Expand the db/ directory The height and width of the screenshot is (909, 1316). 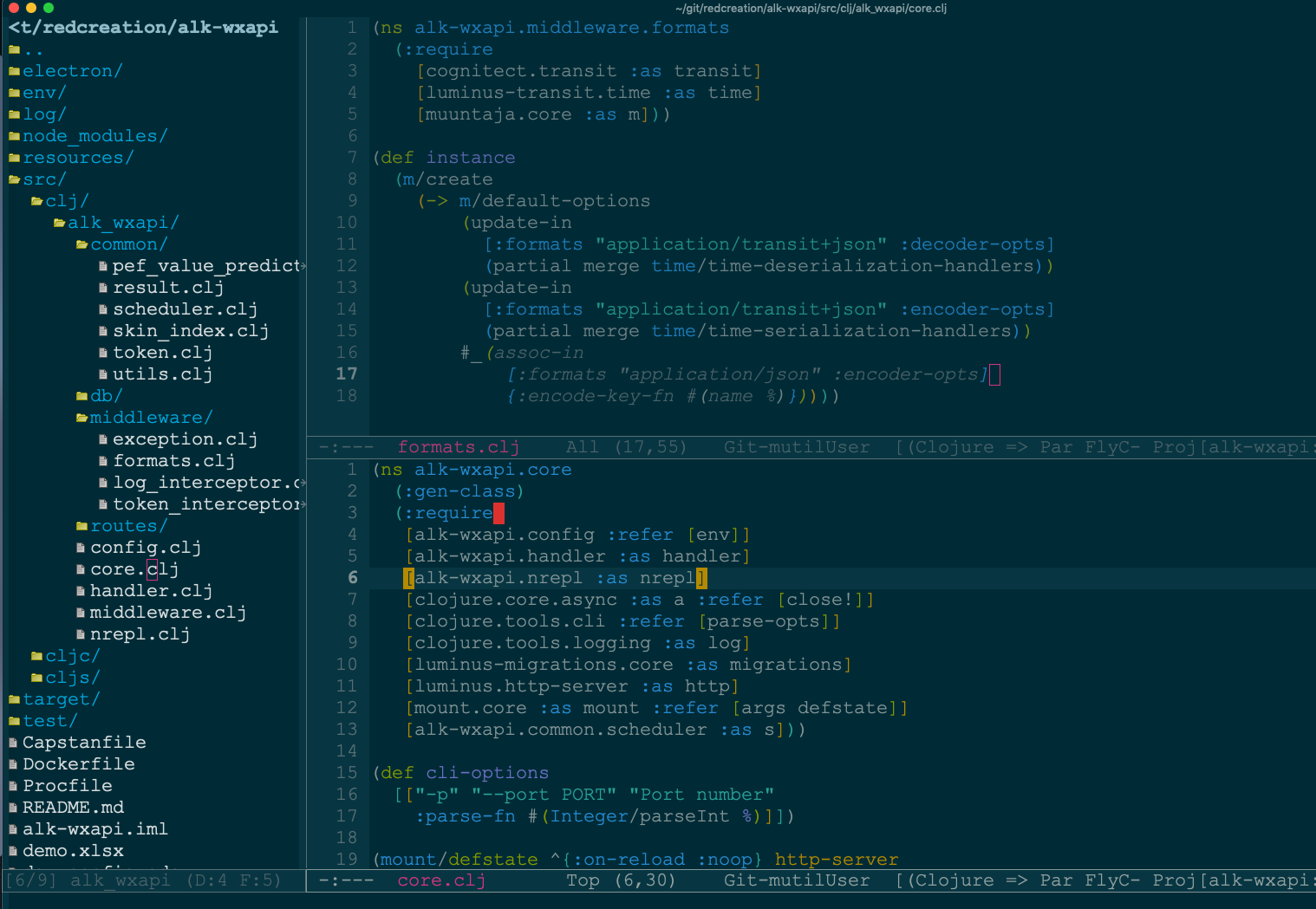[x=107, y=396]
